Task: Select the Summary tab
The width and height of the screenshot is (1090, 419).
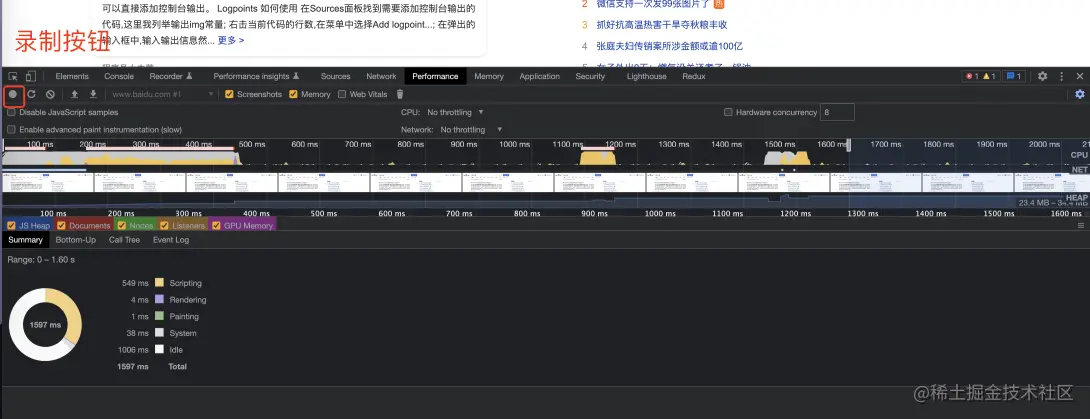Action: (25, 240)
